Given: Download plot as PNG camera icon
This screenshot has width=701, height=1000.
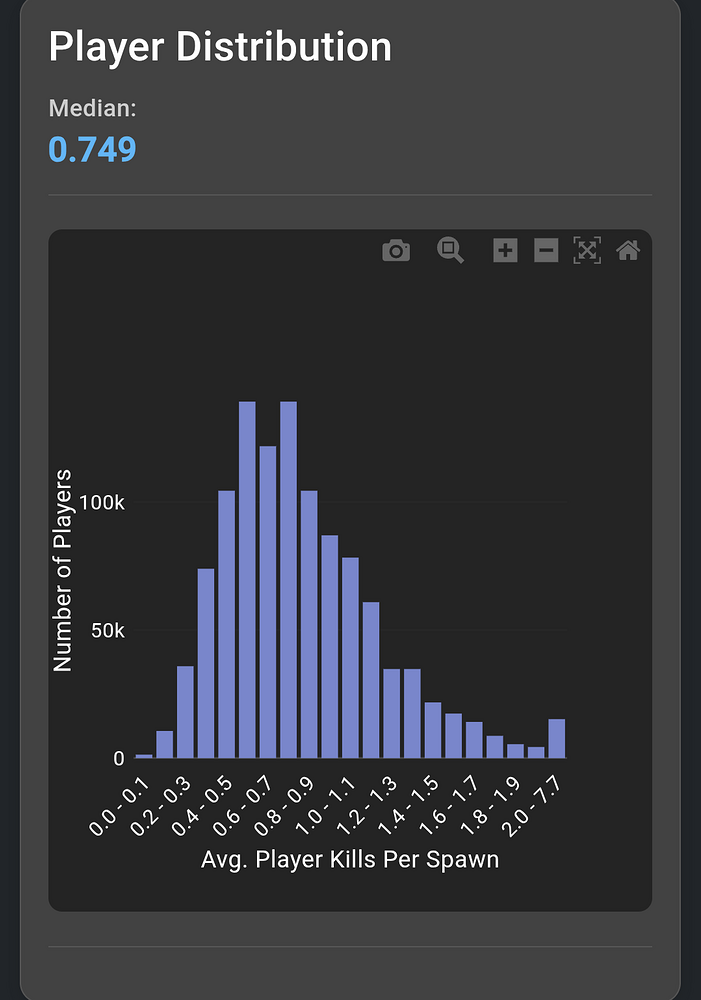Looking at the screenshot, I should (396, 250).
